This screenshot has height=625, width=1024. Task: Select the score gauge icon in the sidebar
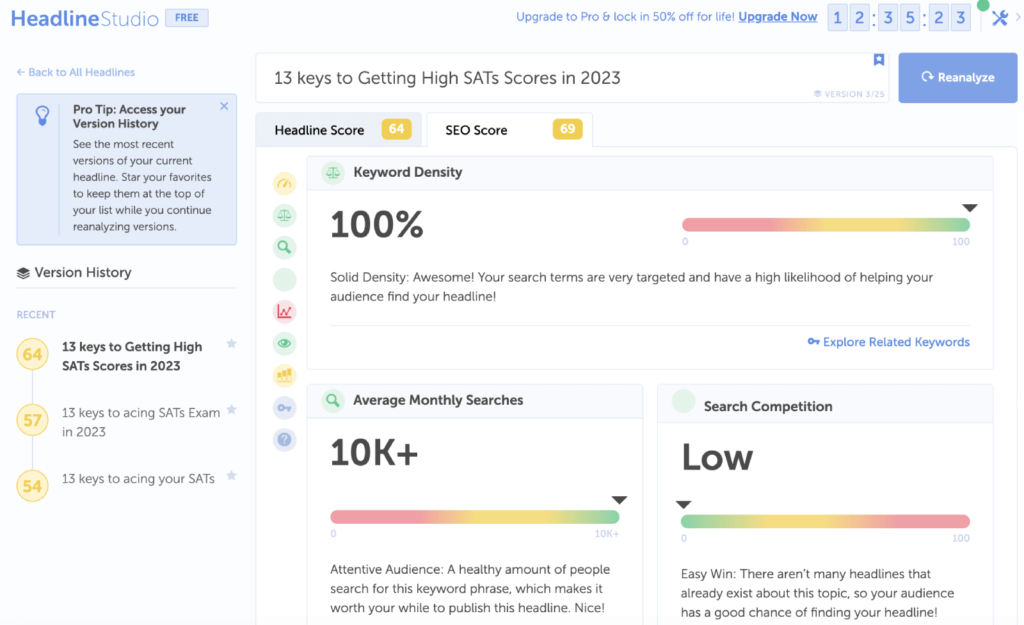point(284,183)
